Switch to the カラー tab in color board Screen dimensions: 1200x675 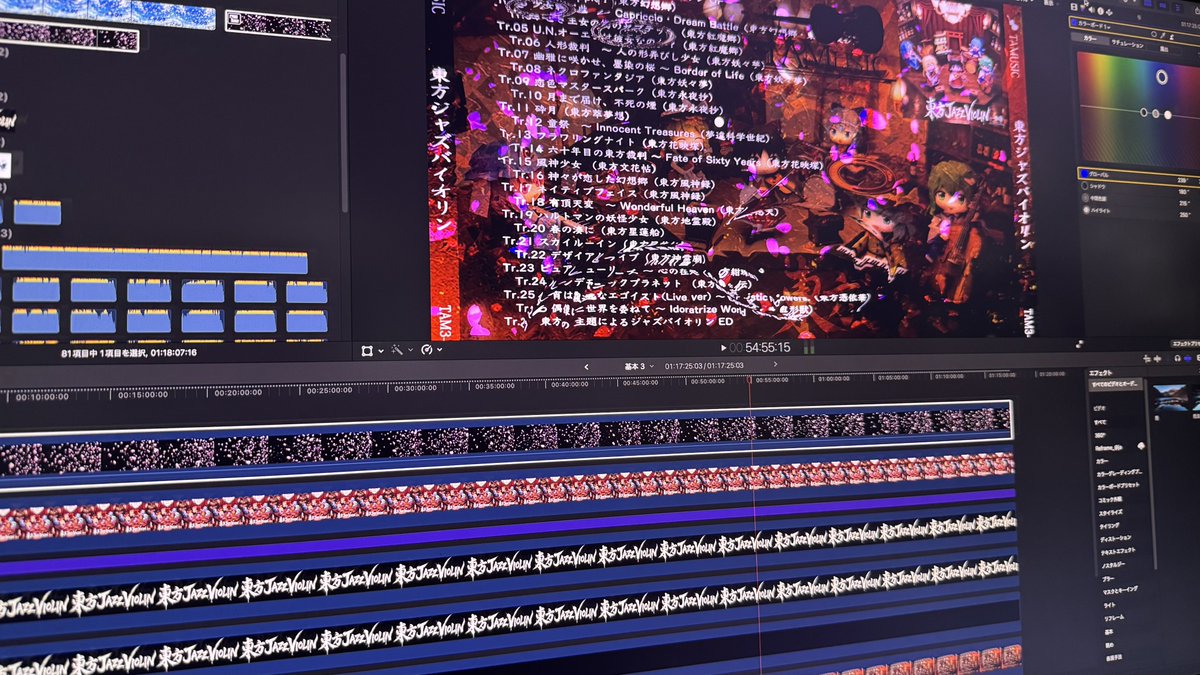[x=1090, y=38]
